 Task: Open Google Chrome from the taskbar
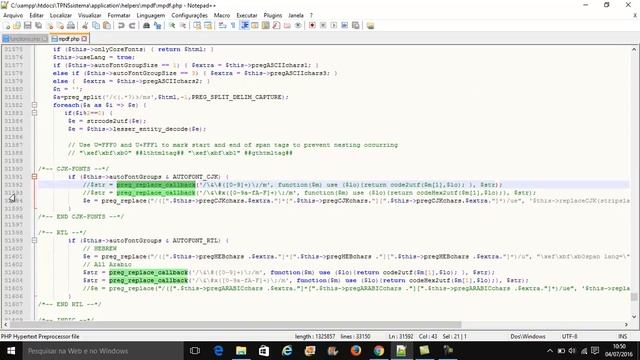point(378,351)
